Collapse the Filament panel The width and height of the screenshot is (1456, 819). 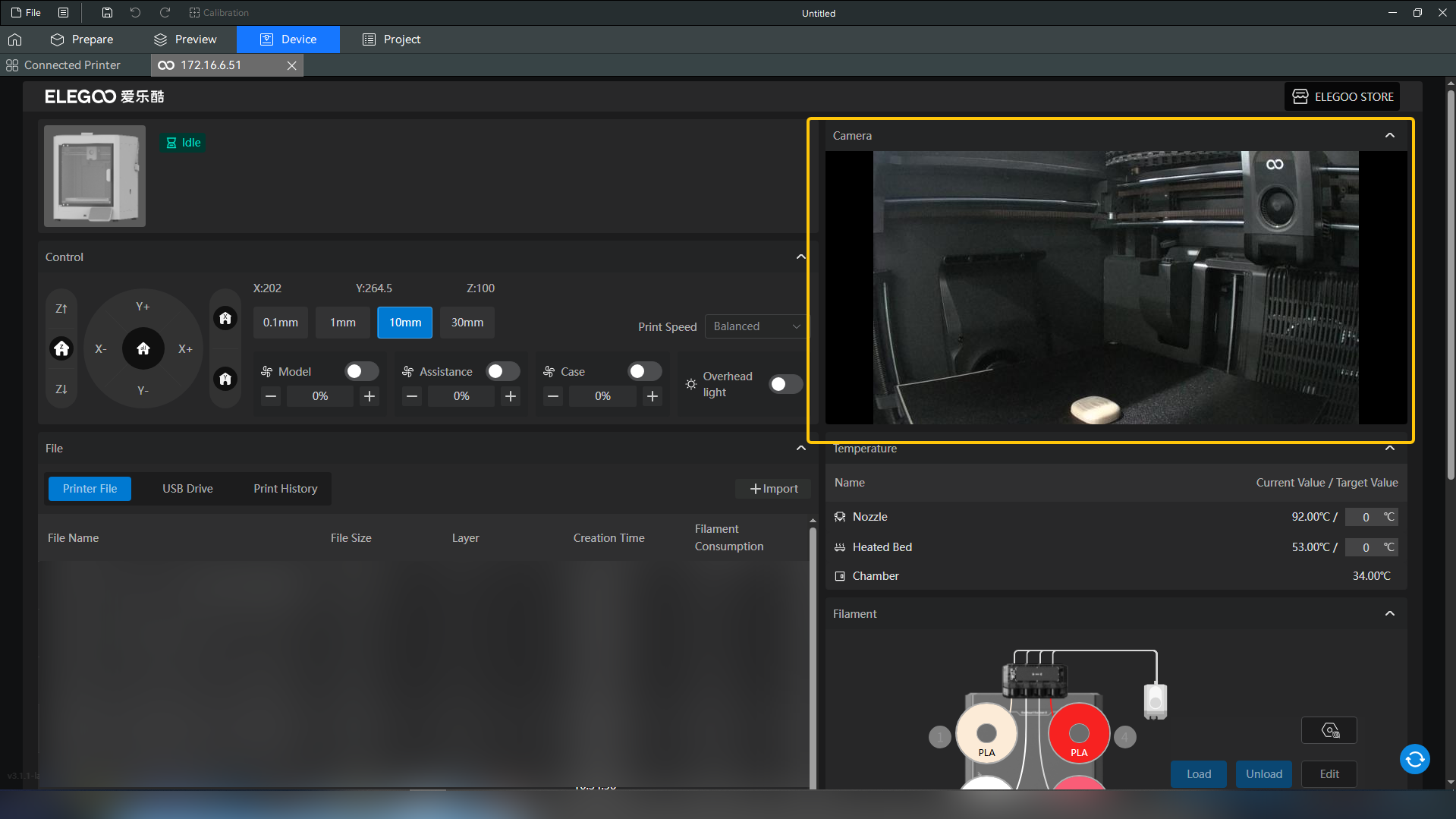[1389, 613]
